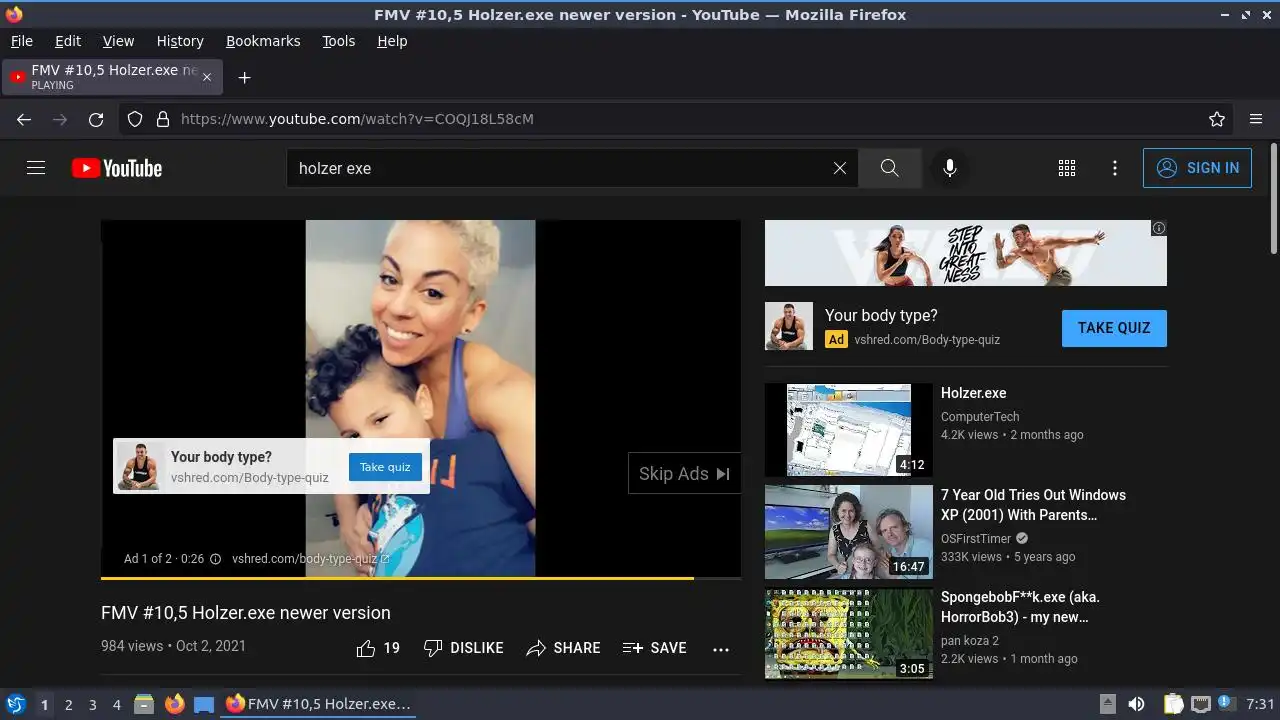This screenshot has width=1280, height=720.
Task: Open clipboard tray icon
Action: [1174, 704]
